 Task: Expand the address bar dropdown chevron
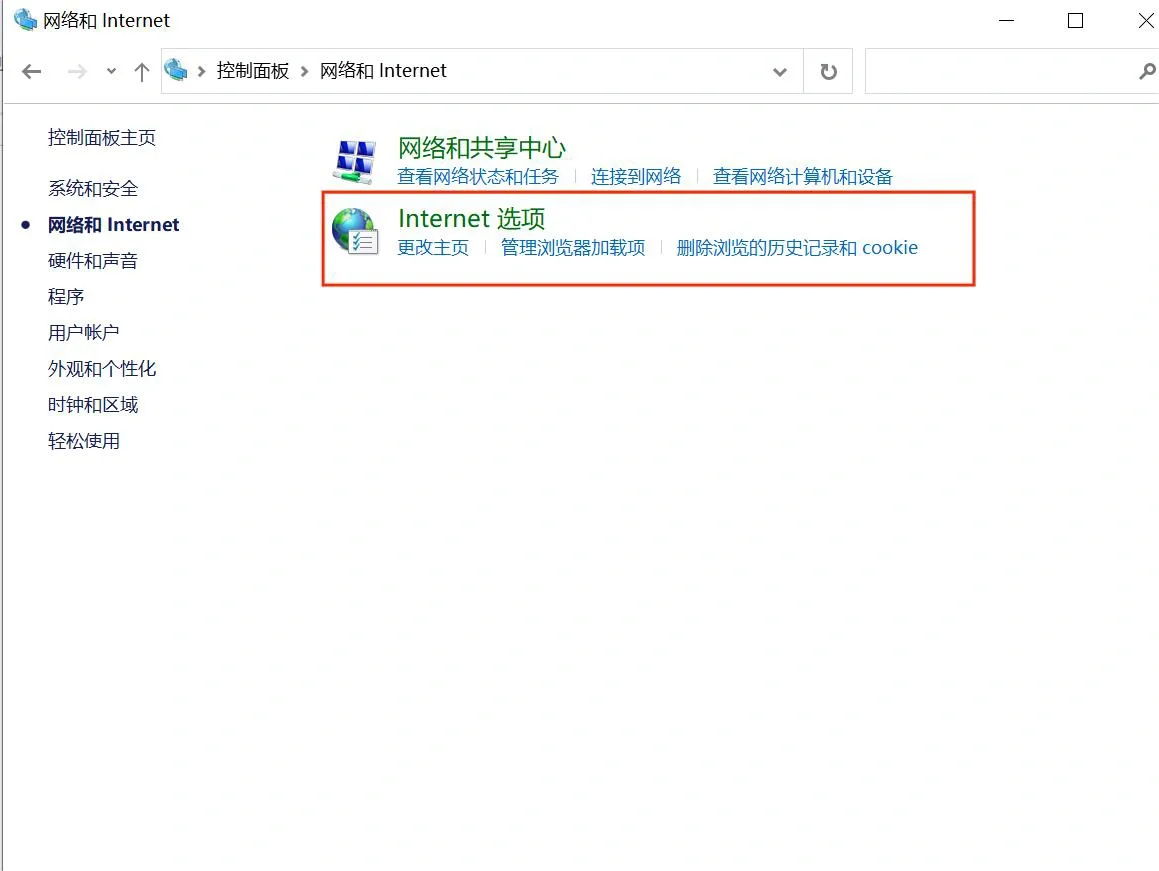click(780, 71)
